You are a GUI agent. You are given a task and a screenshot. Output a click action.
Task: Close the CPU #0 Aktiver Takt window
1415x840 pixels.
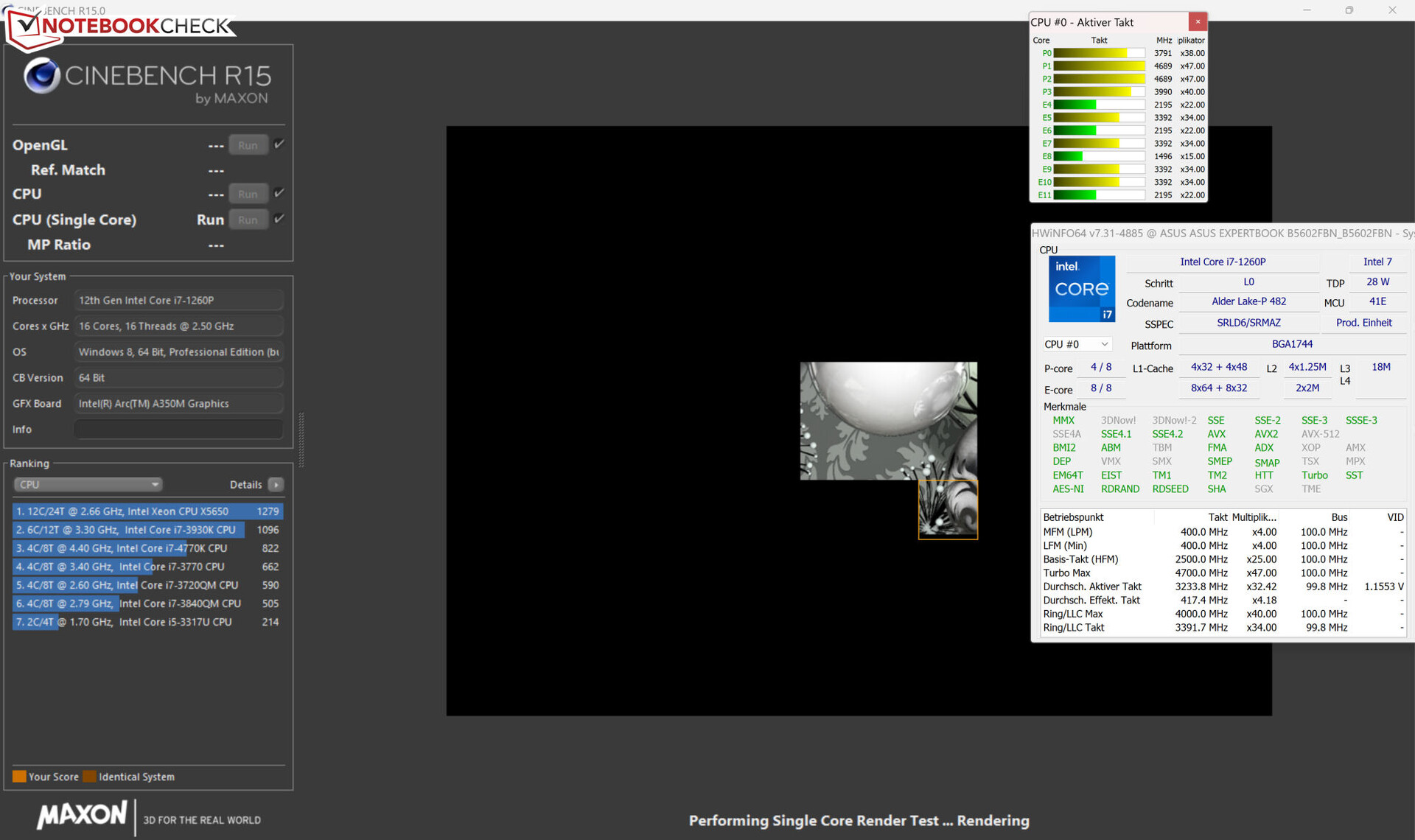(1198, 21)
